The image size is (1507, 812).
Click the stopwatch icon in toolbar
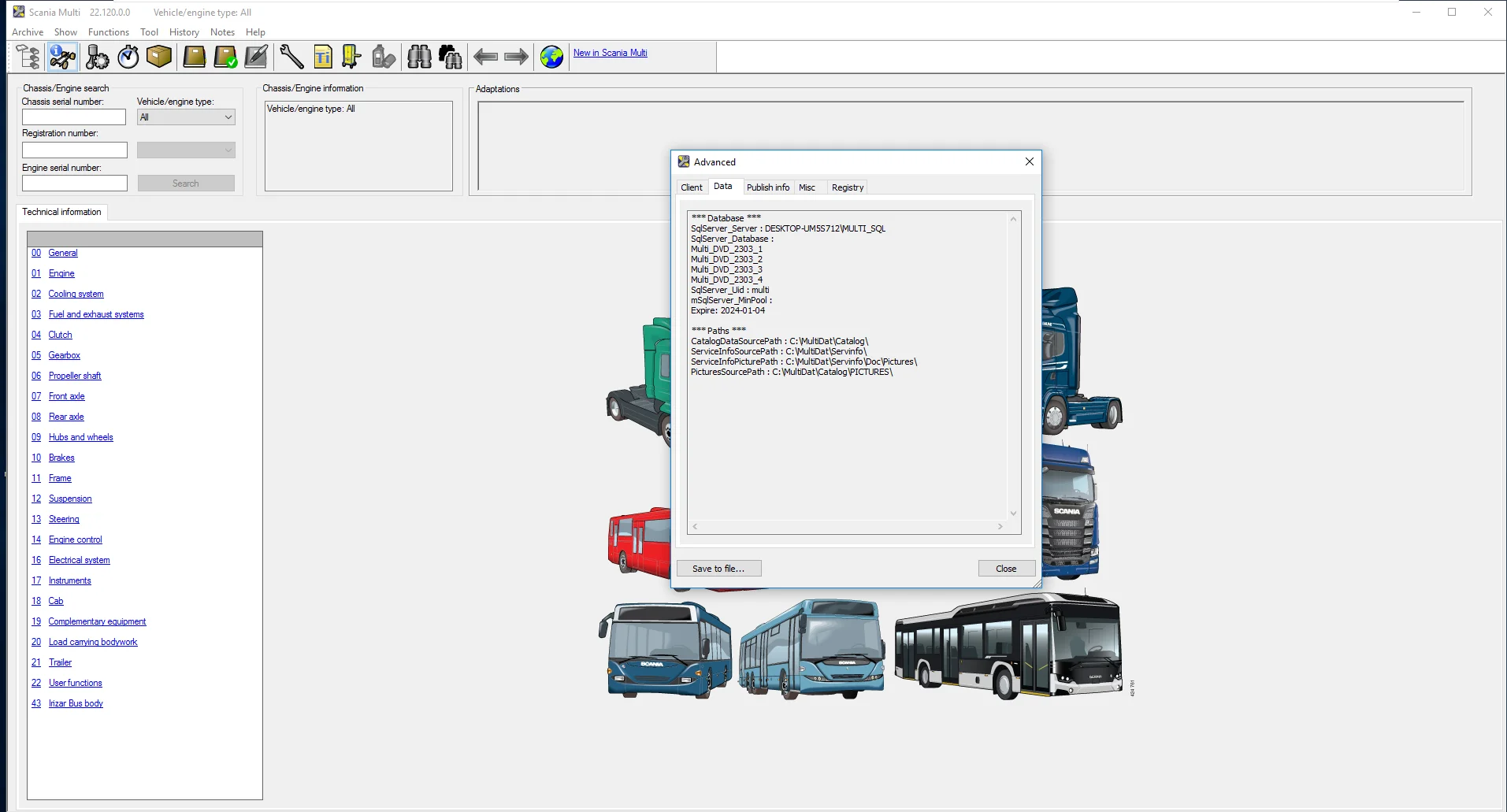click(128, 57)
